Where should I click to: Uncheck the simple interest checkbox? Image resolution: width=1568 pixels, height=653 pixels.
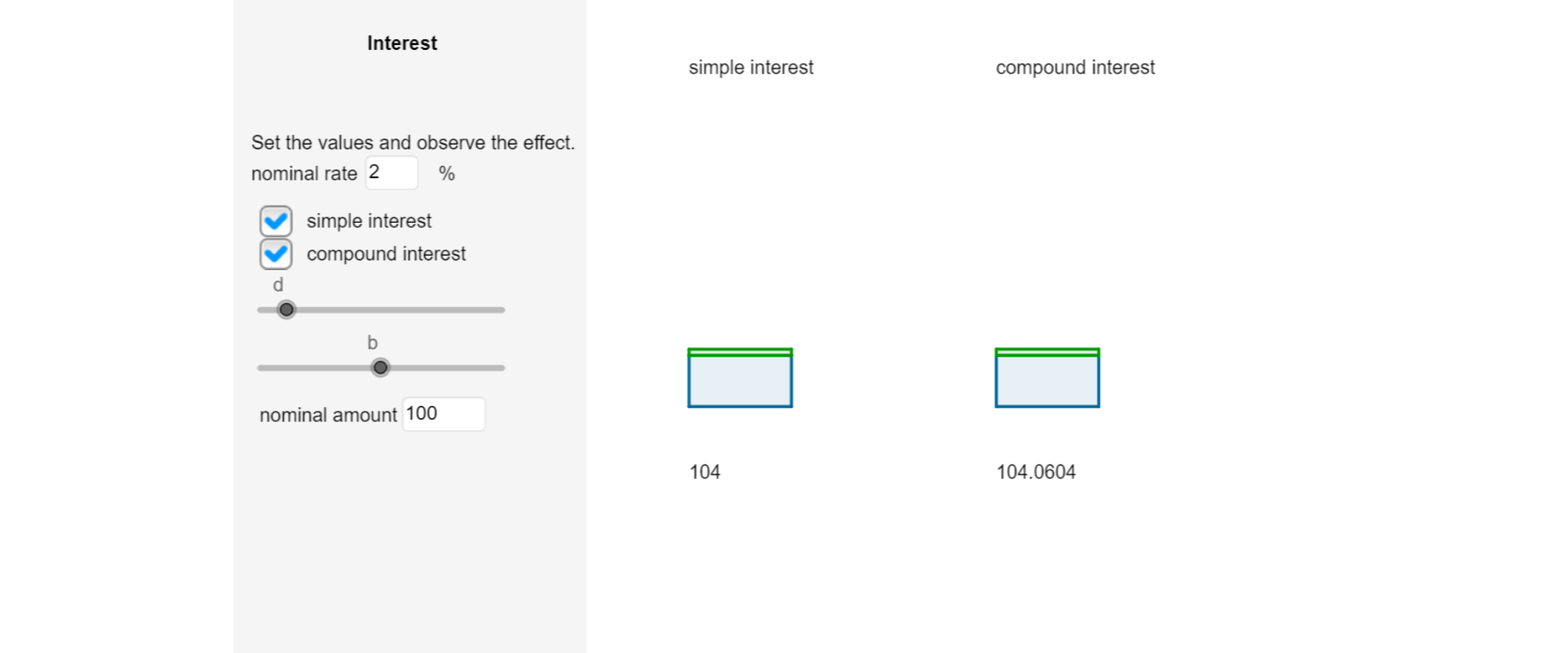276,221
